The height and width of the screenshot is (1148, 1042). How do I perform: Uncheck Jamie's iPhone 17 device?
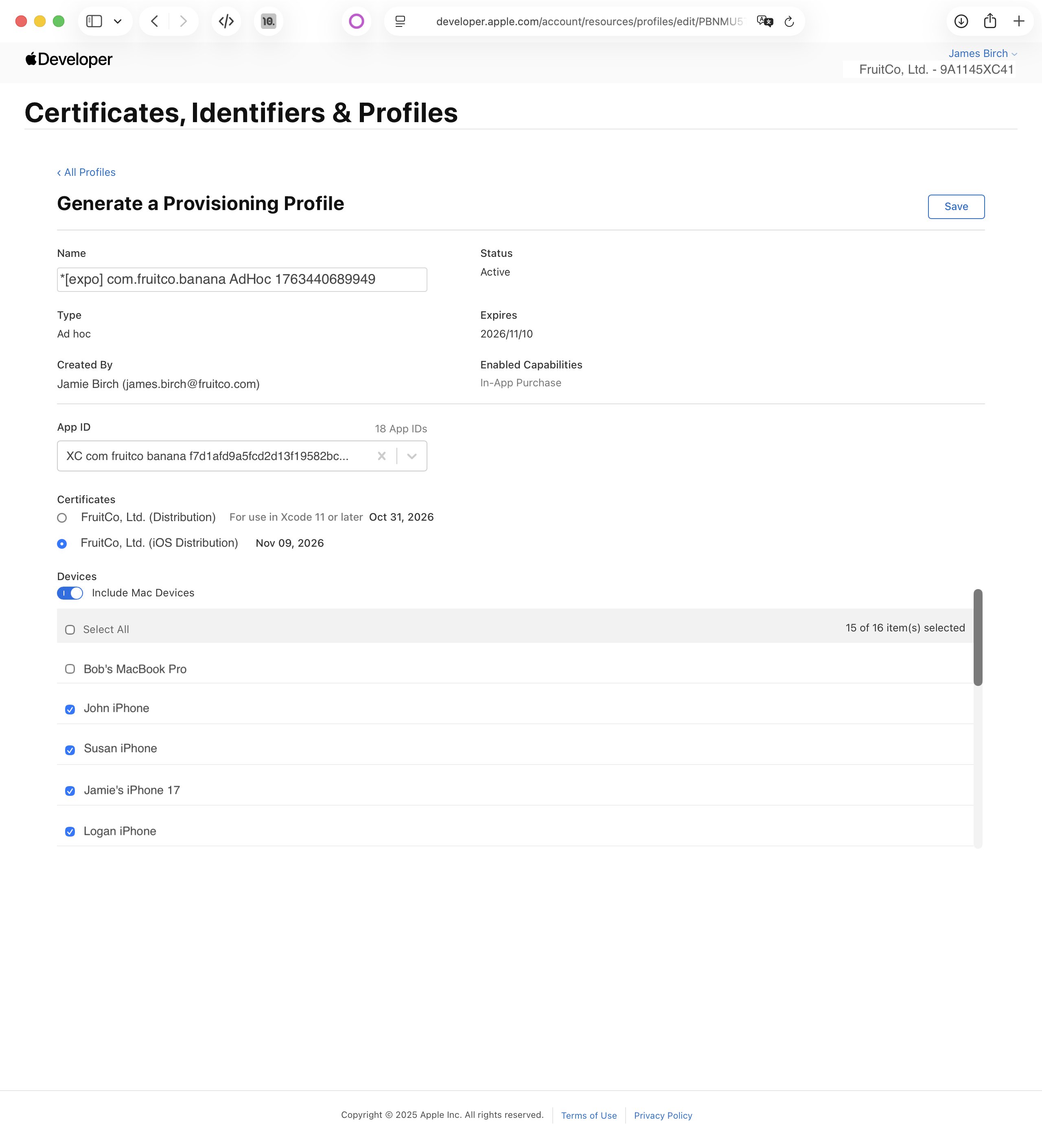click(70, 791)
